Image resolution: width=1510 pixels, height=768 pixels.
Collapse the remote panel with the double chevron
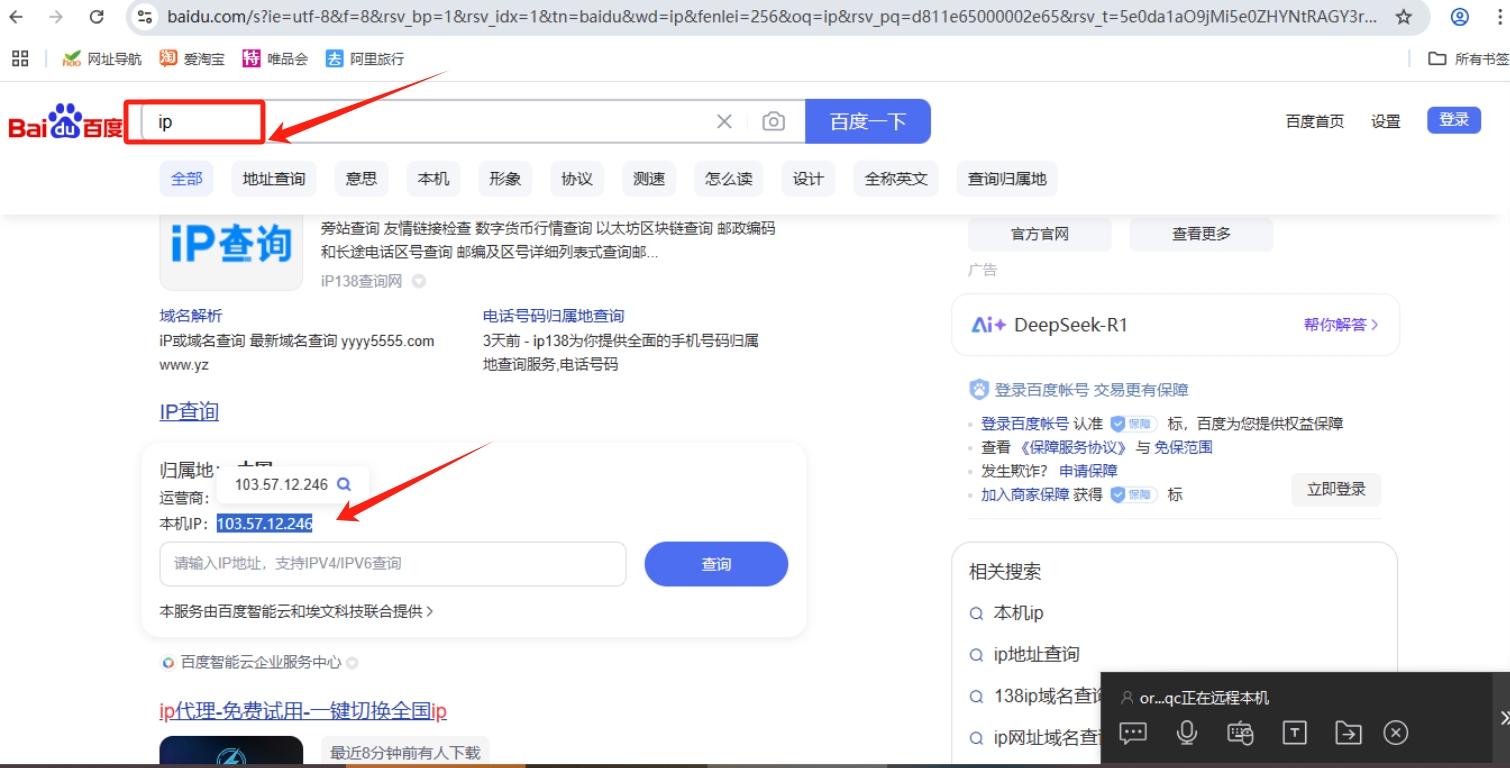click(1503, 718)
